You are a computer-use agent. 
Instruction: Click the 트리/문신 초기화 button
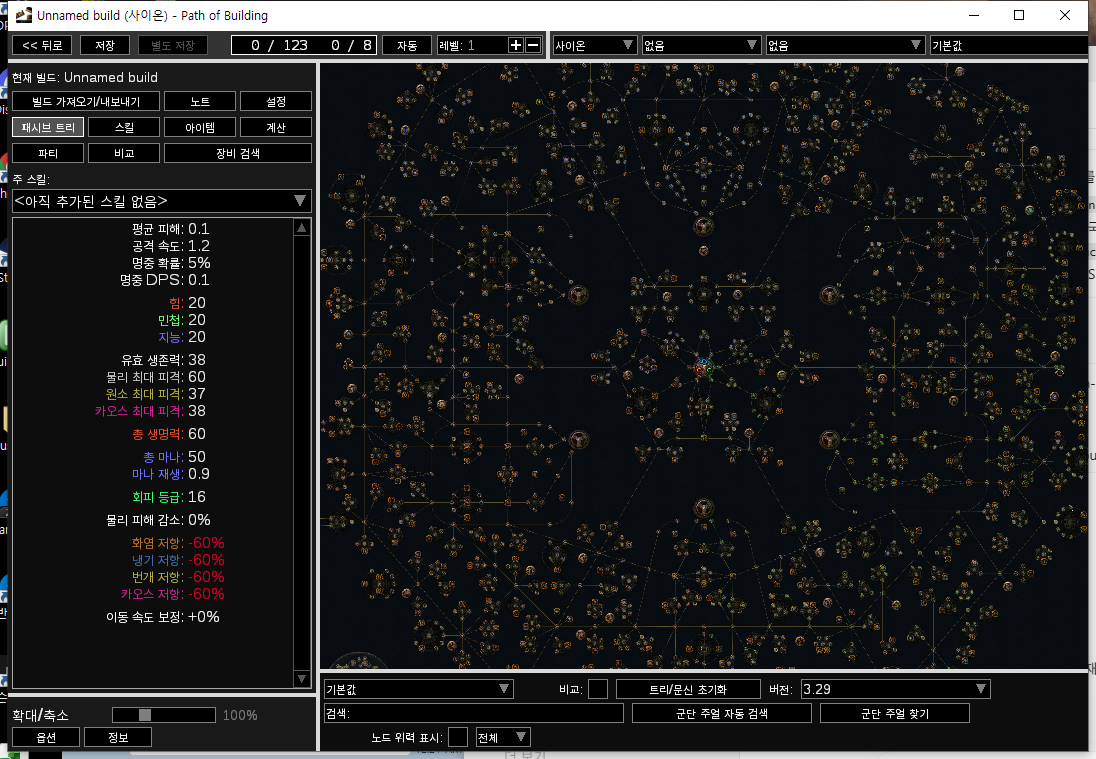pos(688,689)
